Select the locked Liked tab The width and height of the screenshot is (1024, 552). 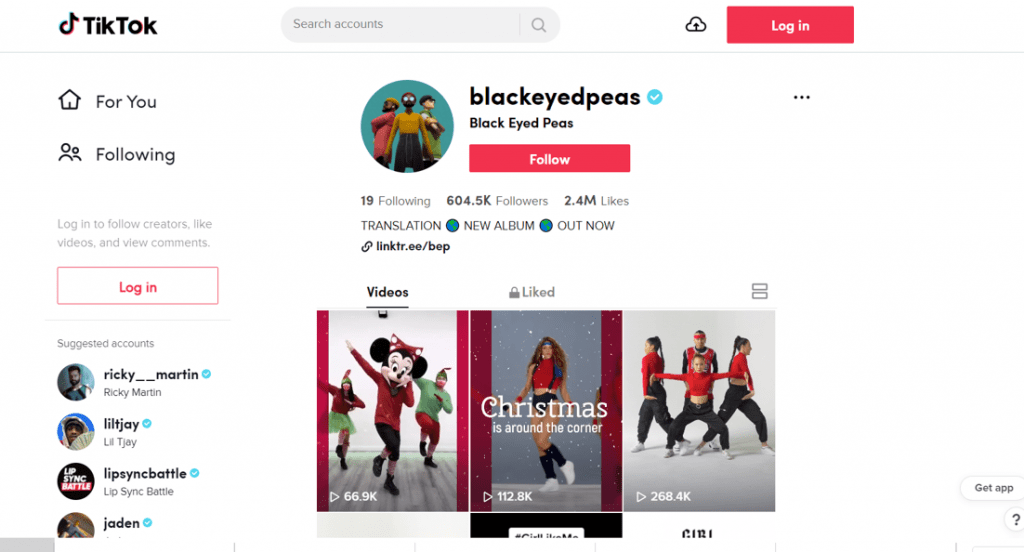(x=532, y=292)
